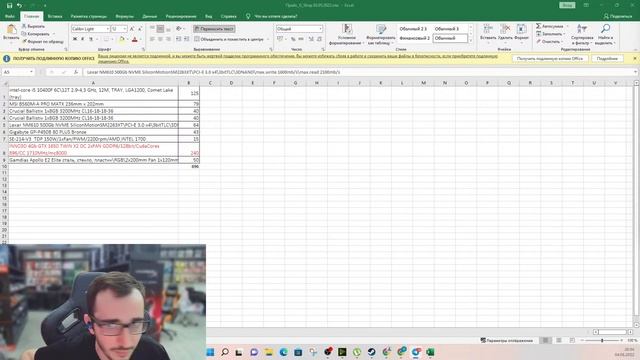
Task: Set middle vertical alignment
Action: (x=160, y=29)
